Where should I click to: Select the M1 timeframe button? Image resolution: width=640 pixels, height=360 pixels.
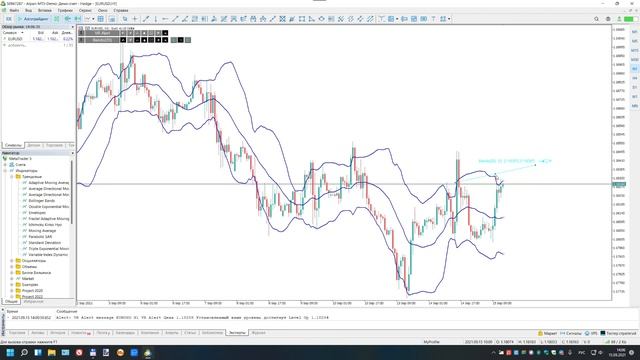coord(634,32)
